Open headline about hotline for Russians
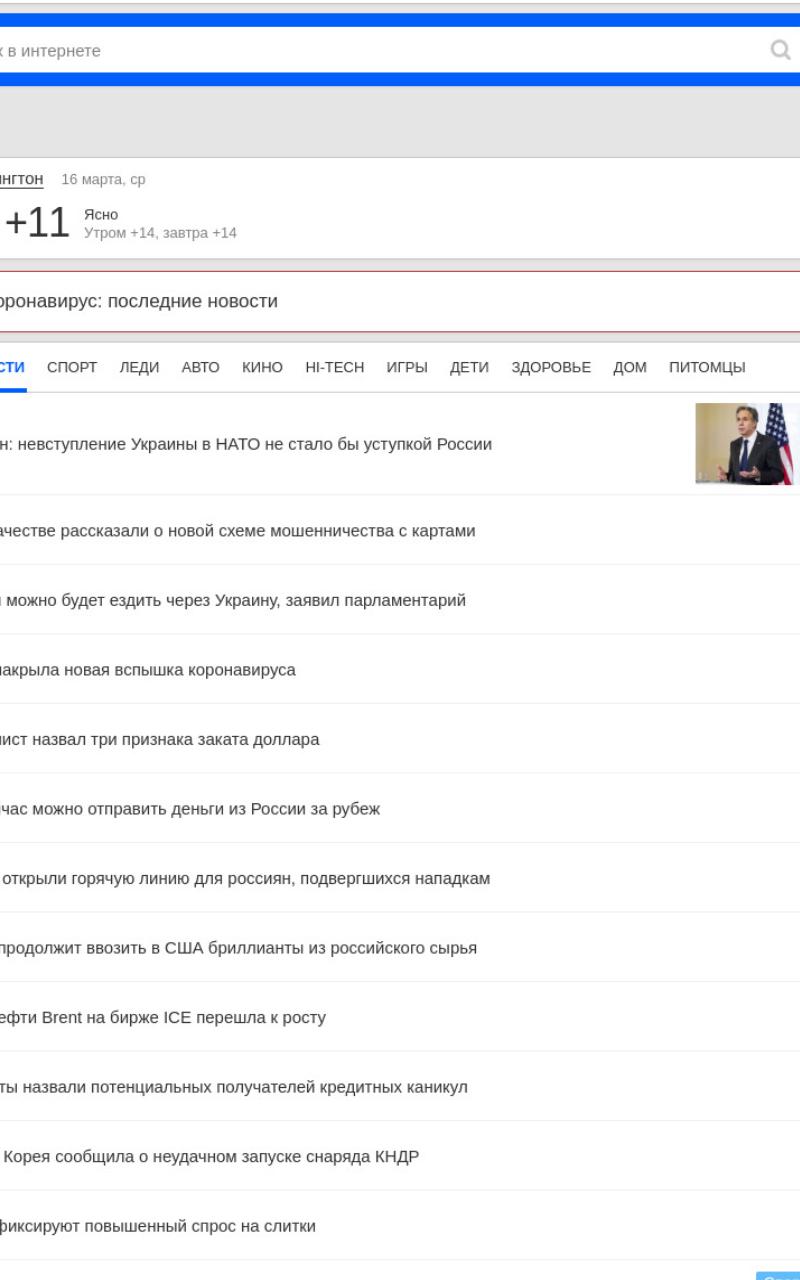This screenshot has height=1280, width=800. tap(245, 879)
